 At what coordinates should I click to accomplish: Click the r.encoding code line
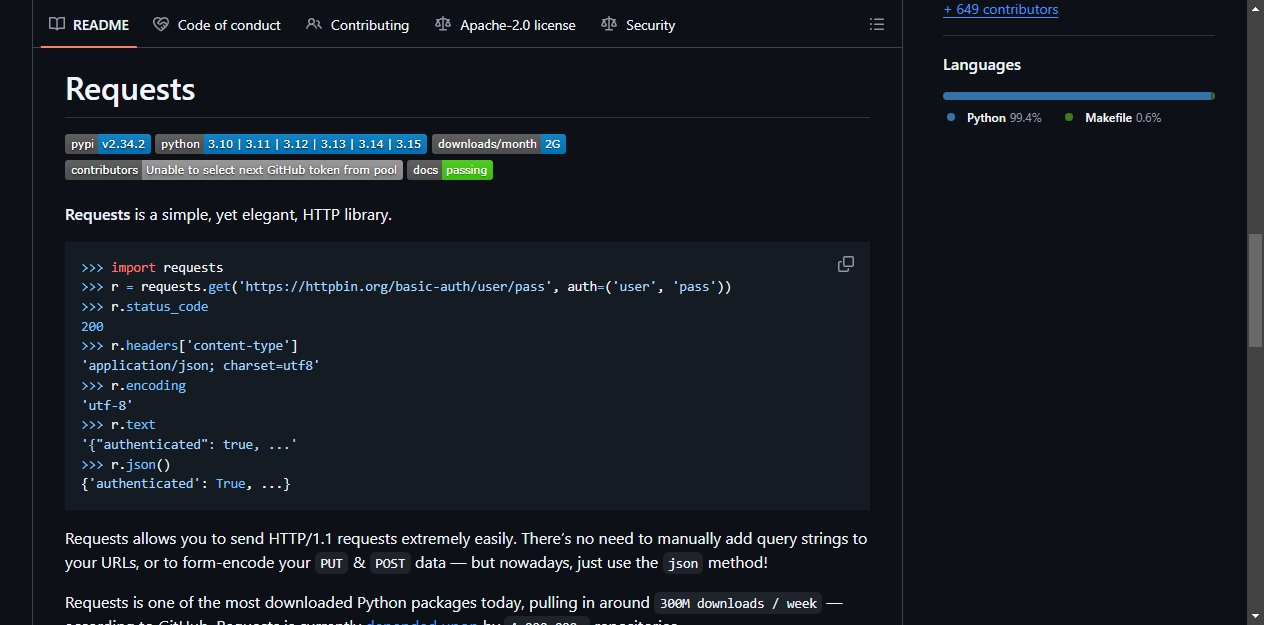point(134,385)
